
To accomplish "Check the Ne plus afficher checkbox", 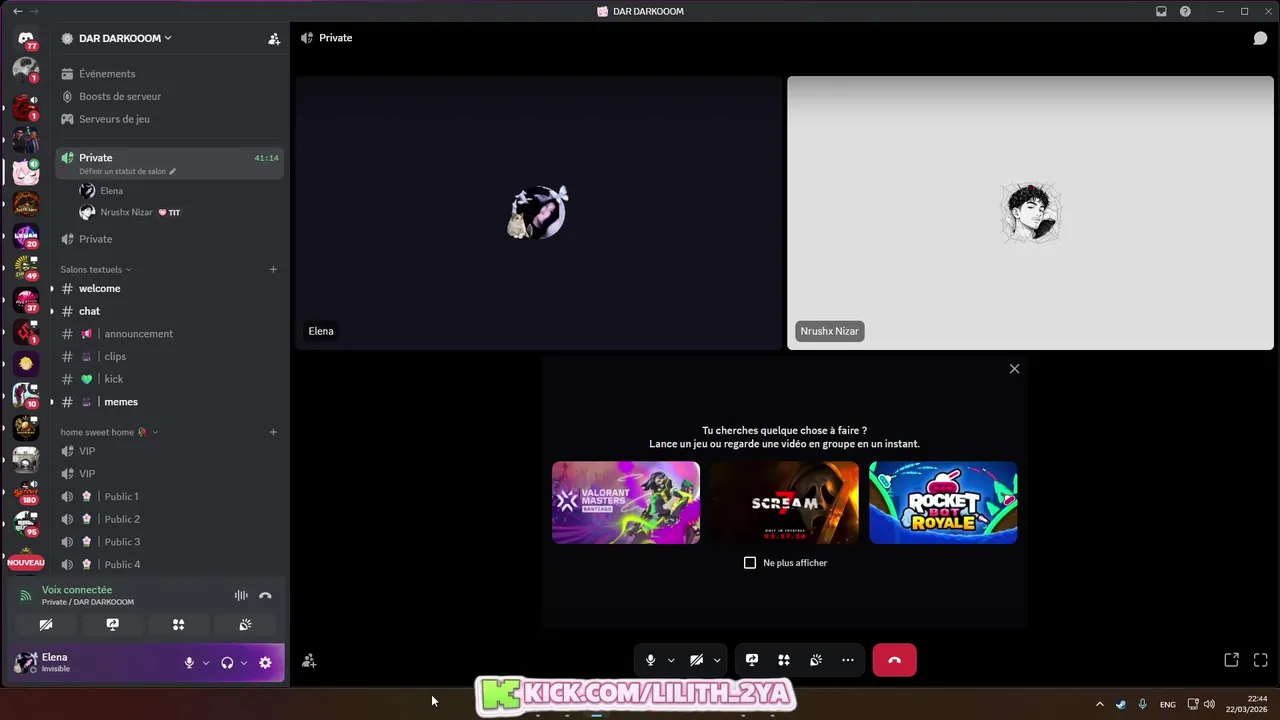I will pyautogui.click(x=750, y=563).
